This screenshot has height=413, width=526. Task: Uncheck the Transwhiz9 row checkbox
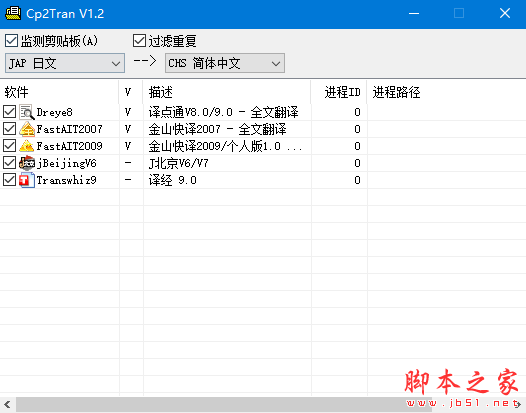click(9, 180)
